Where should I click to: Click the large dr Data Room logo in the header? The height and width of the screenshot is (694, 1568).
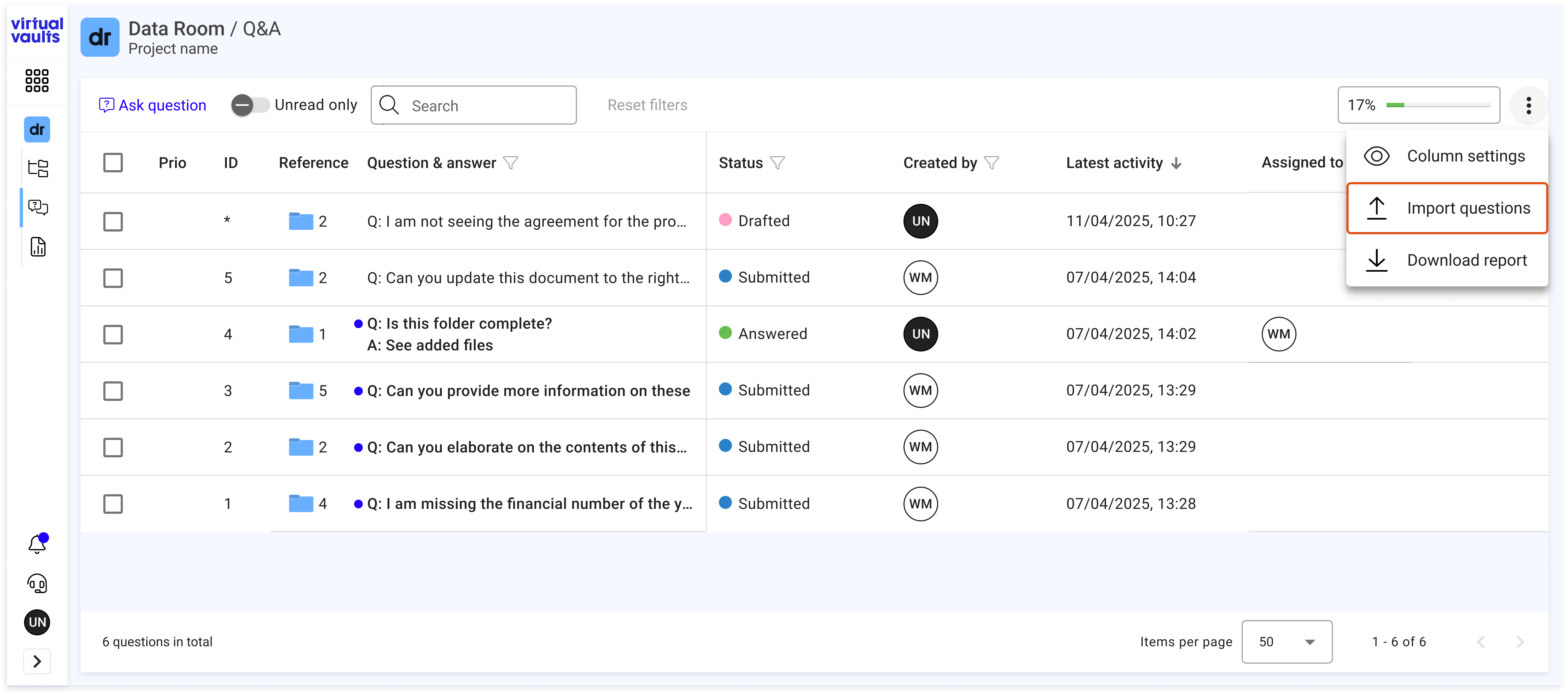(x=100, y=37)
